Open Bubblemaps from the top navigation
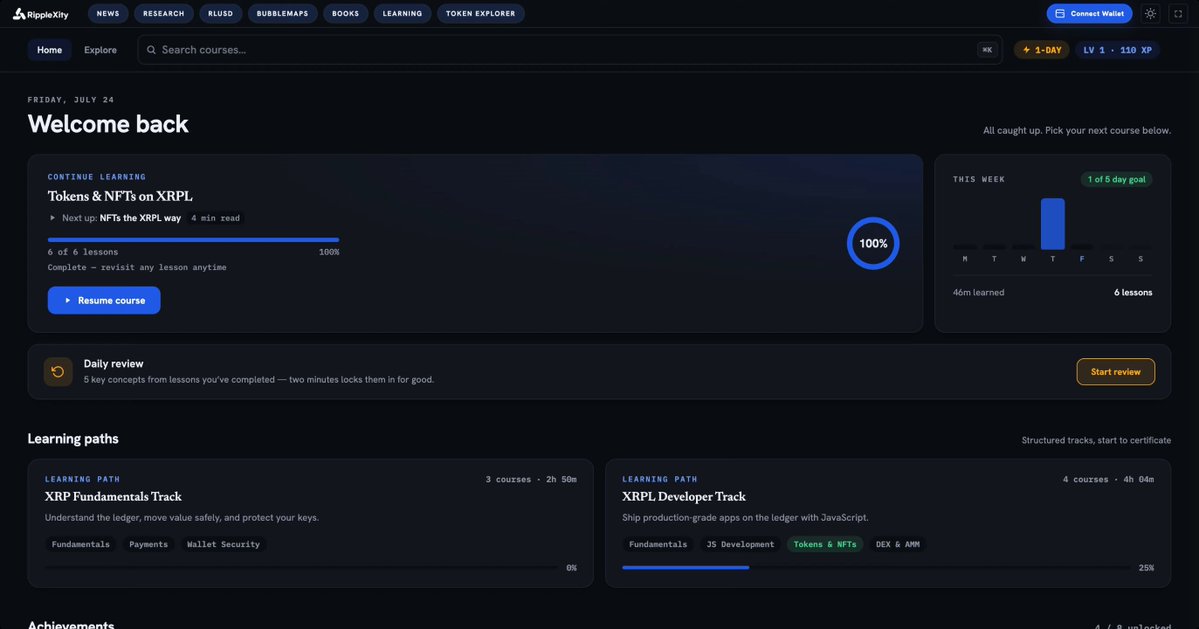 tap(282, 14)
